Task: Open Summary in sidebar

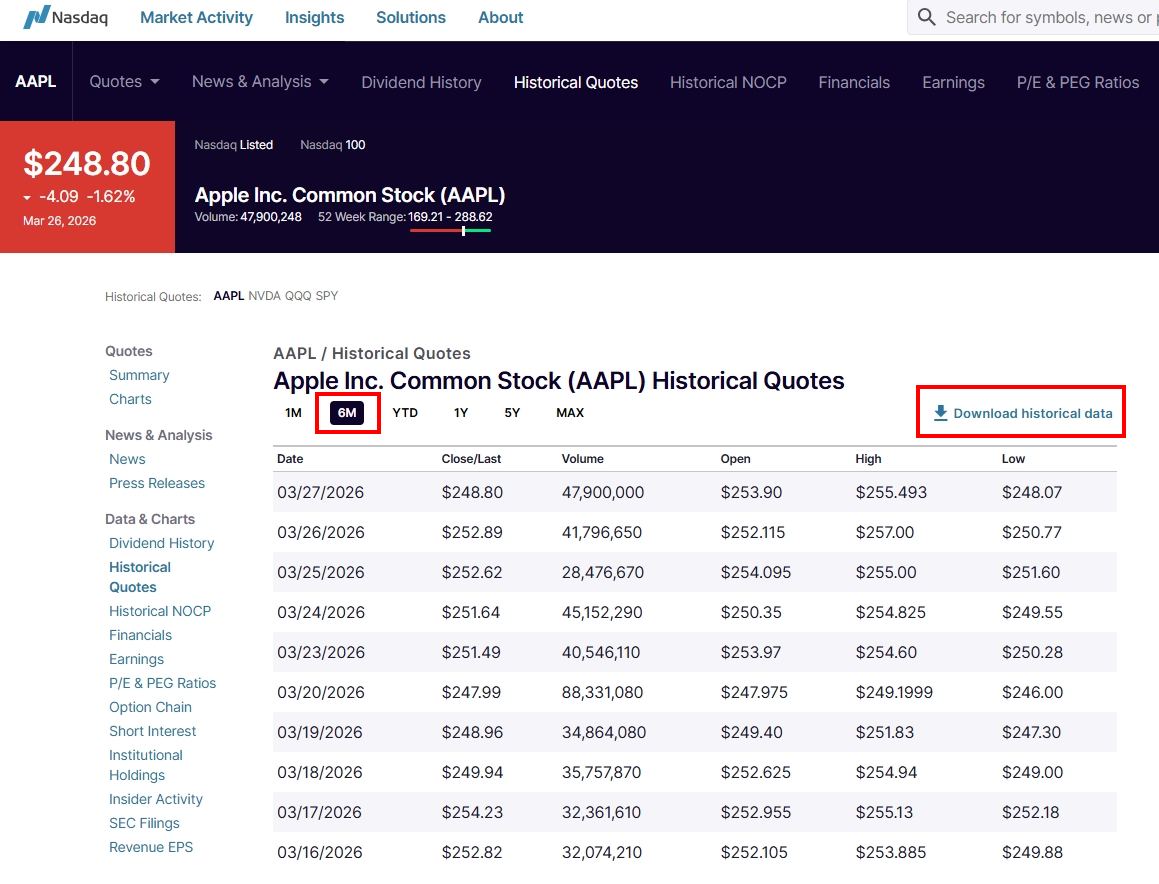Action: click(139, 375)
